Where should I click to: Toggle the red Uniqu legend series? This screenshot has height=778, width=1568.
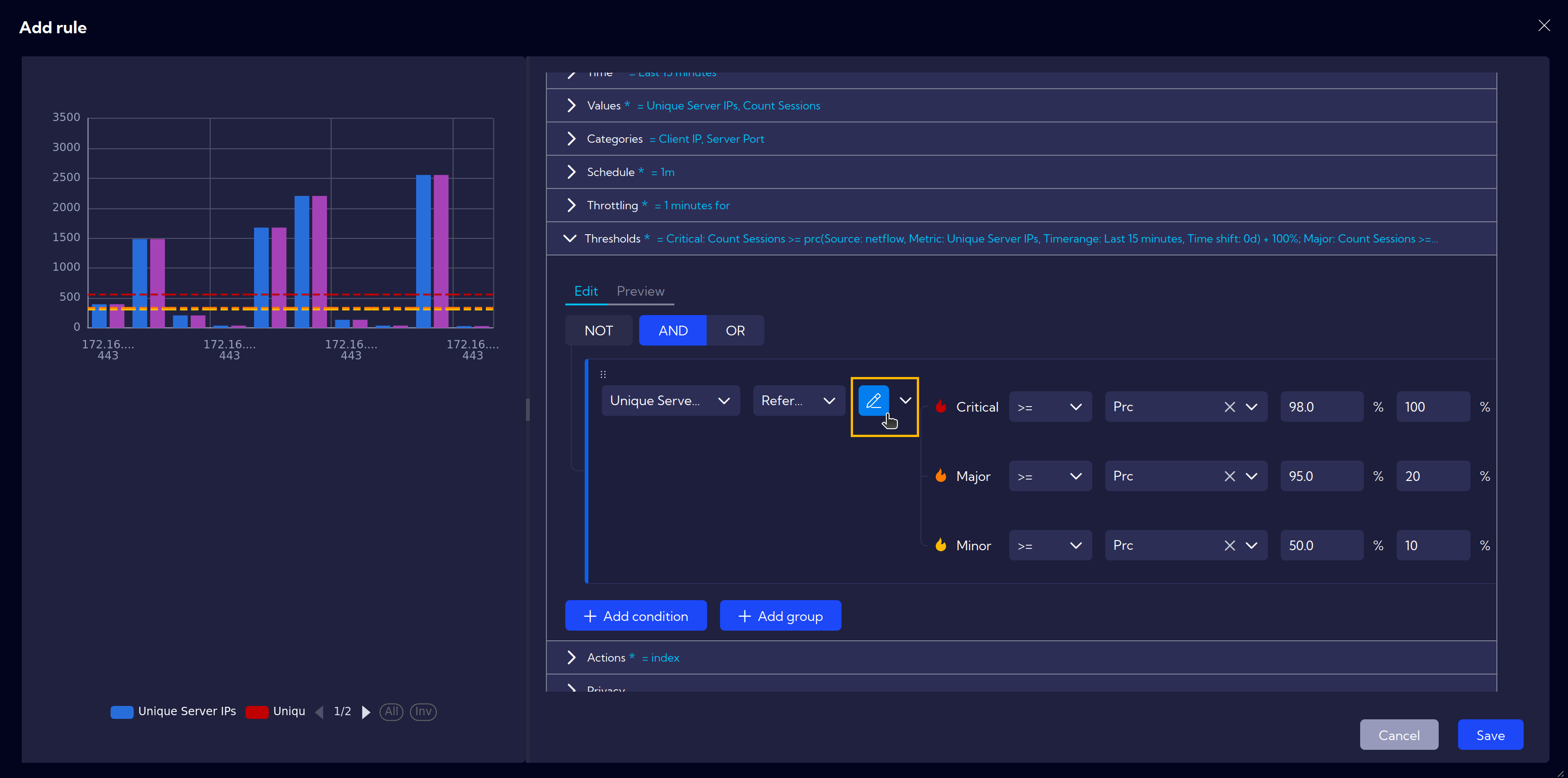pyautogui.click(x=276, y=711)
